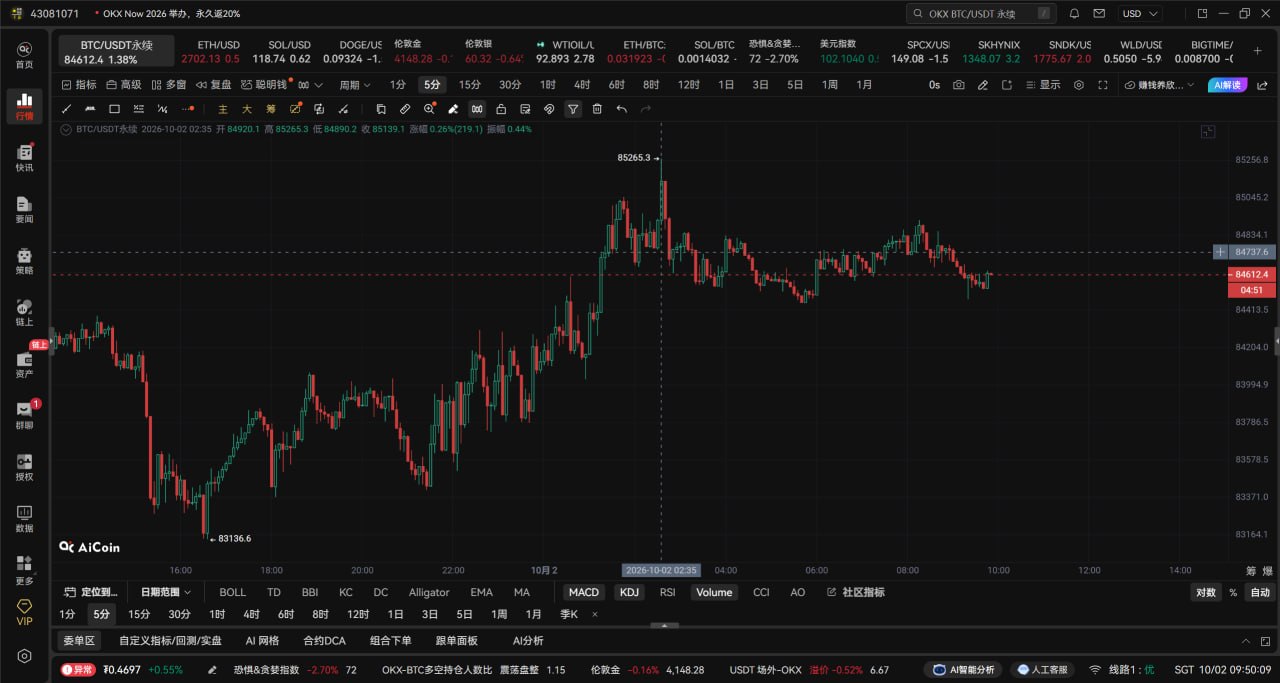Click the 84737.6 crosshair price label

tap(1251, 252)
